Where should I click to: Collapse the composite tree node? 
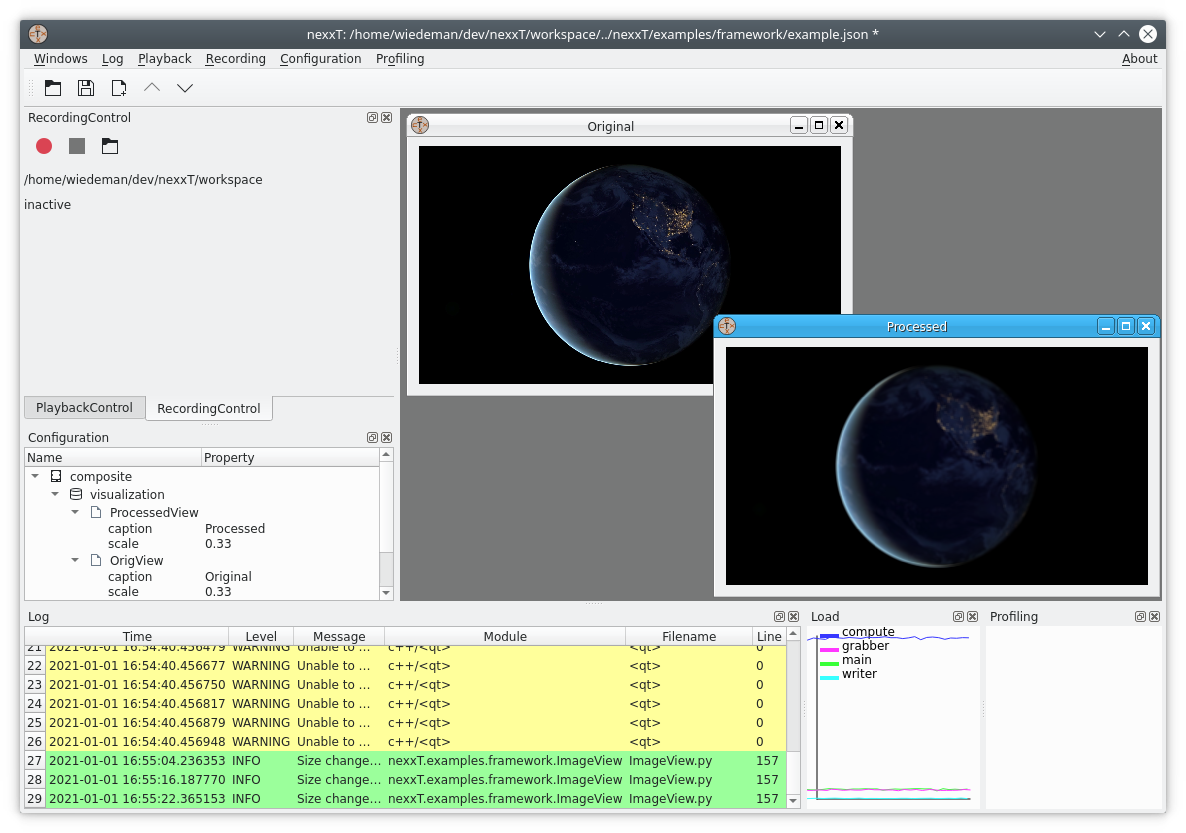click(35, 476)
